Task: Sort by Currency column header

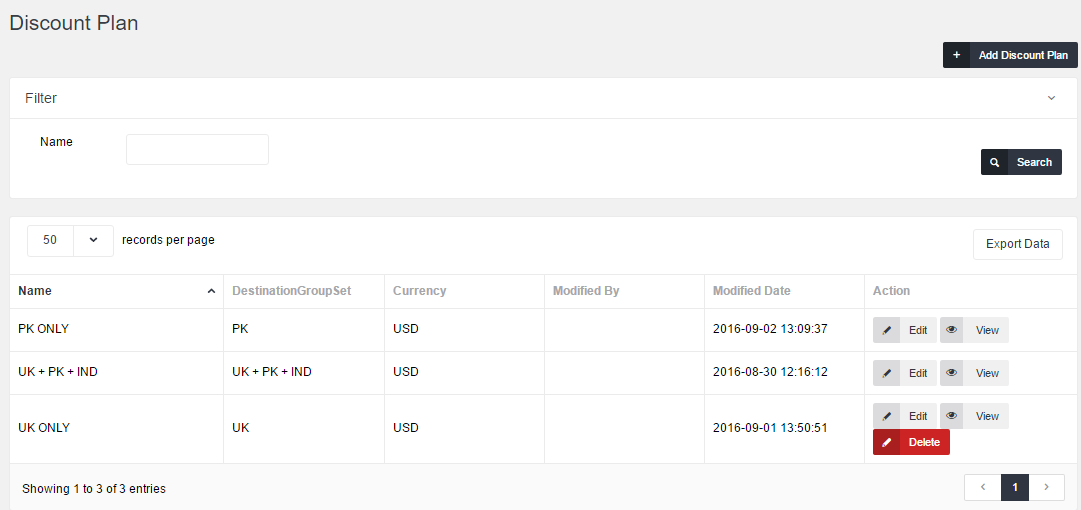Action: 419,291
